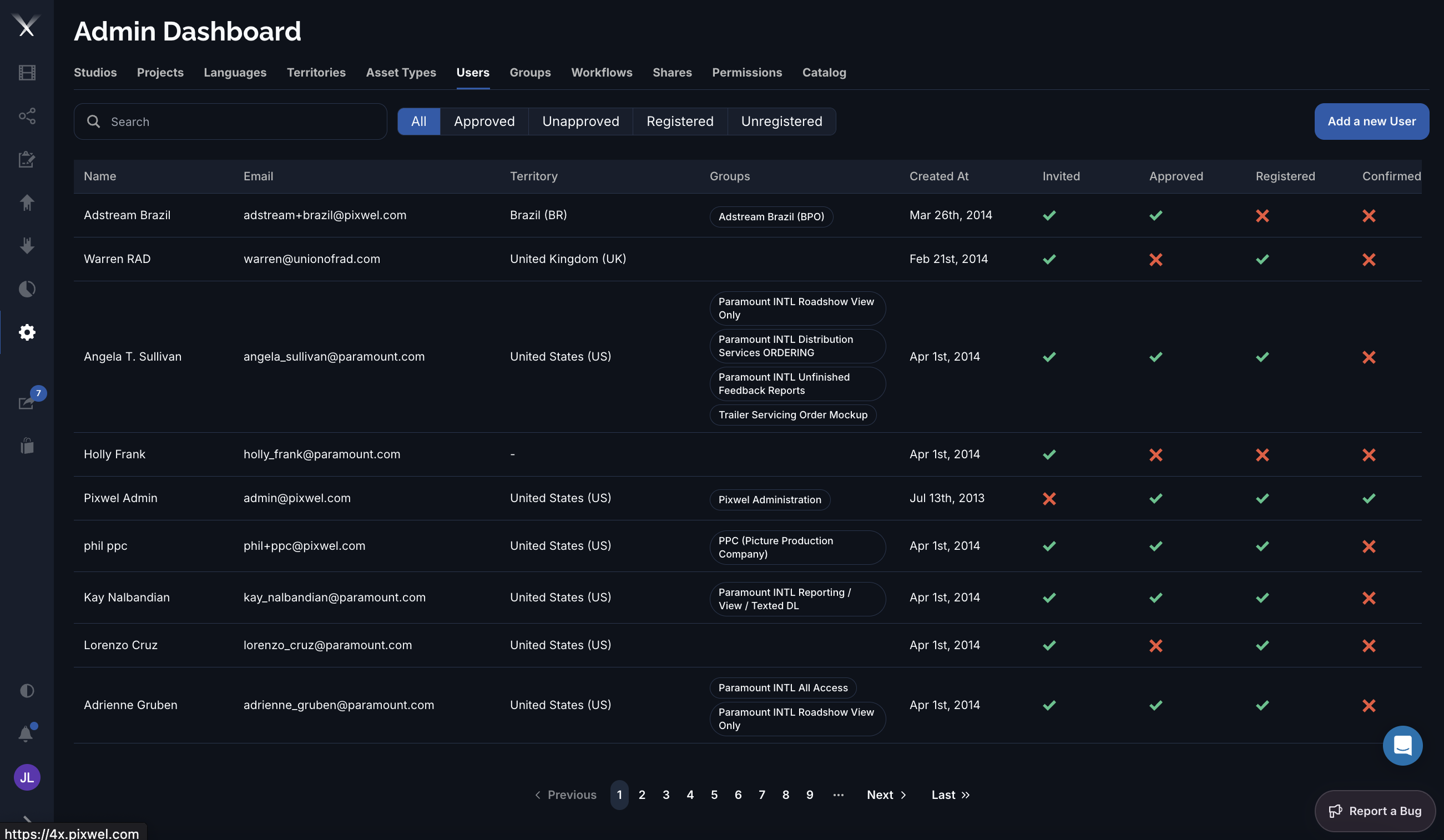Select the Unregistered filter
The height and width of the screenshot is (840, 1444).
pos(781,122)
